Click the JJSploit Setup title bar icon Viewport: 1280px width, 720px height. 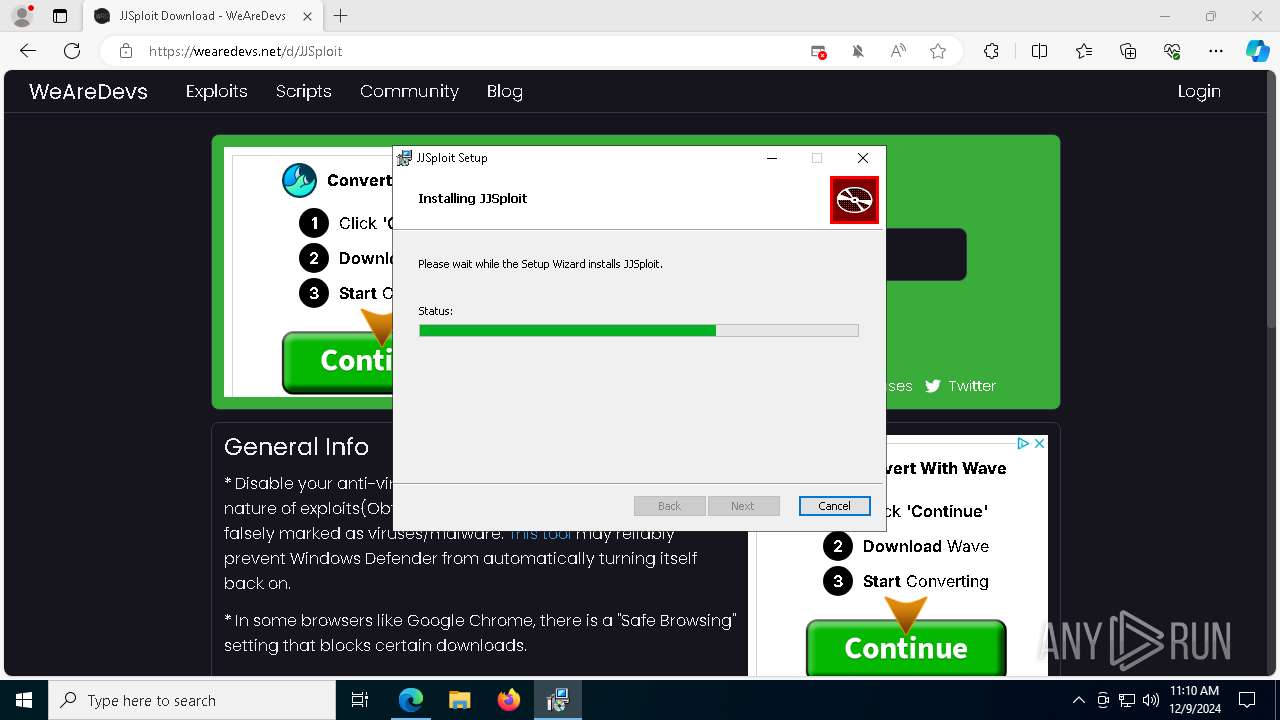tap(404, 158)
